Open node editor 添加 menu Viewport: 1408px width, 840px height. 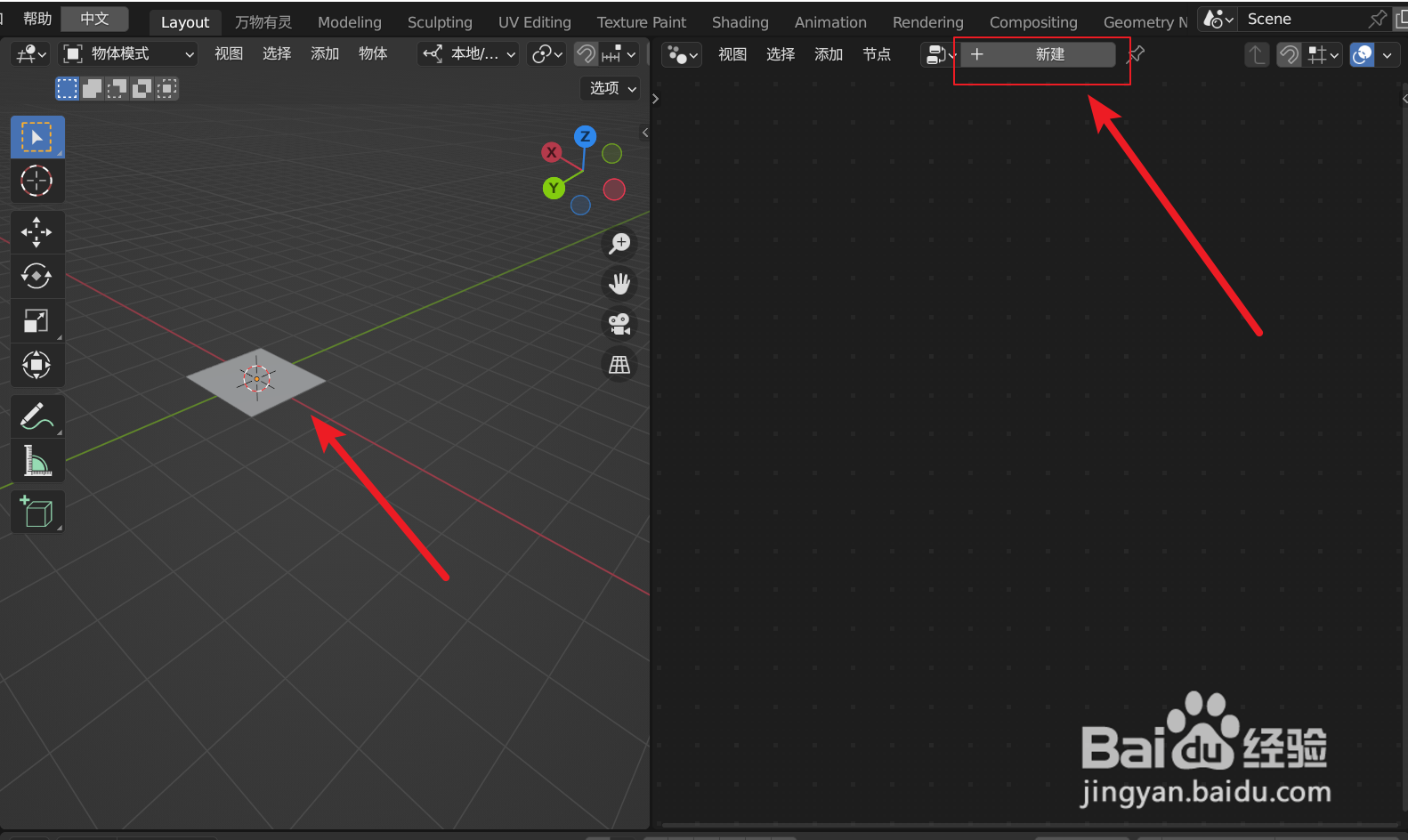(x=829, y=54)
